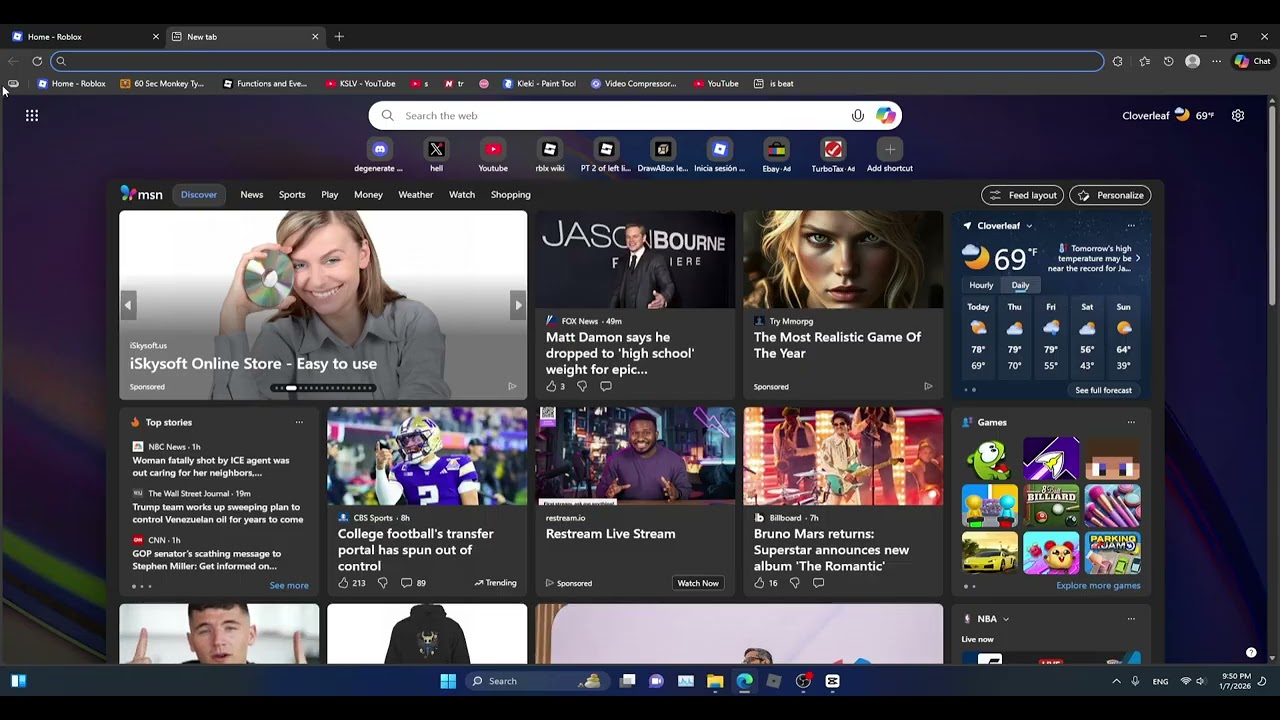Like the Matt Damon article thumbs up
The image size is (1280, 720).
click(x=551, y=386)
